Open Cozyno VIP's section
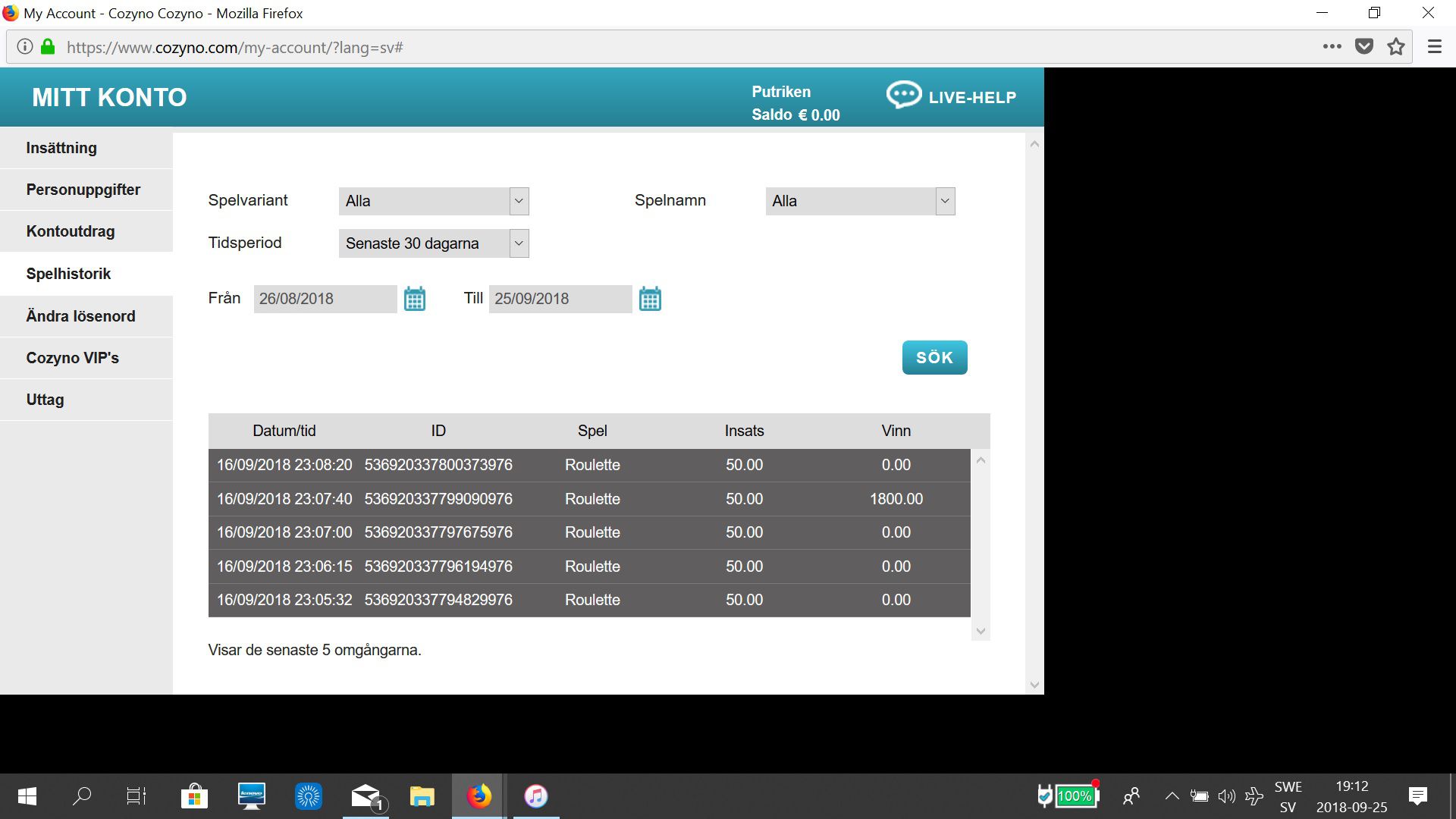 [x=86, y=358]
